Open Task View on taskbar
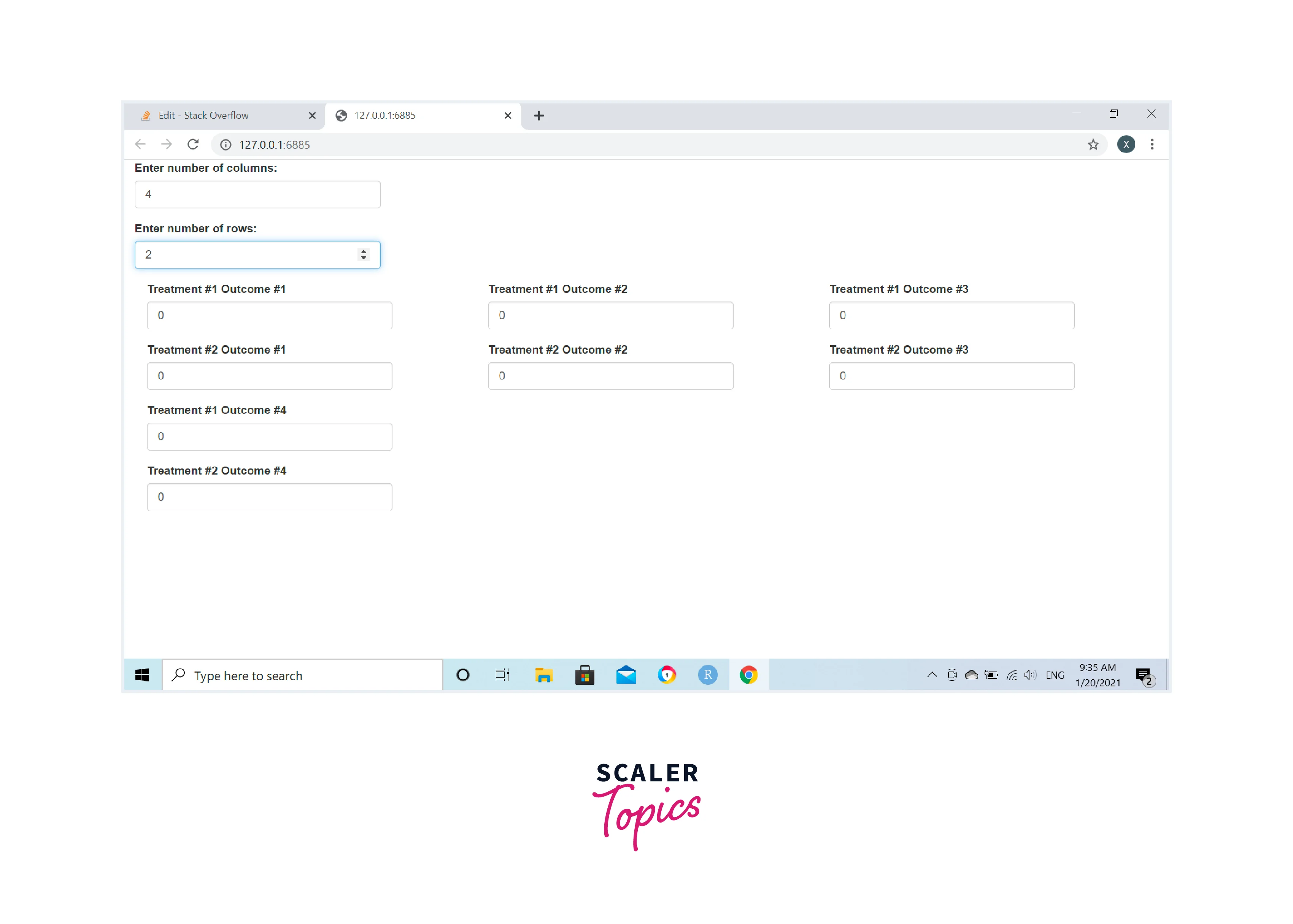 tap(502, 675)
